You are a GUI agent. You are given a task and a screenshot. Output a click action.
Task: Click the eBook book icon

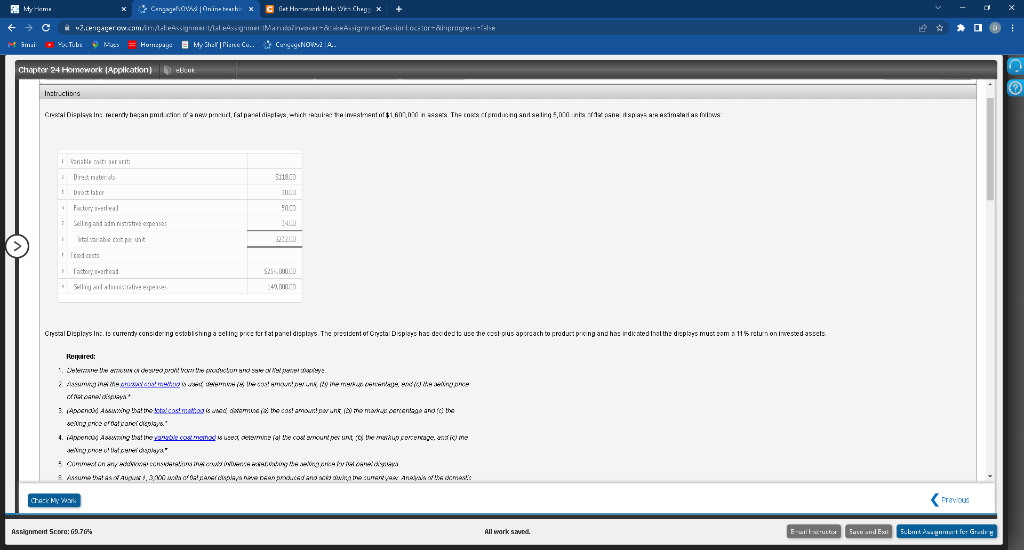(x=167, y=70)
